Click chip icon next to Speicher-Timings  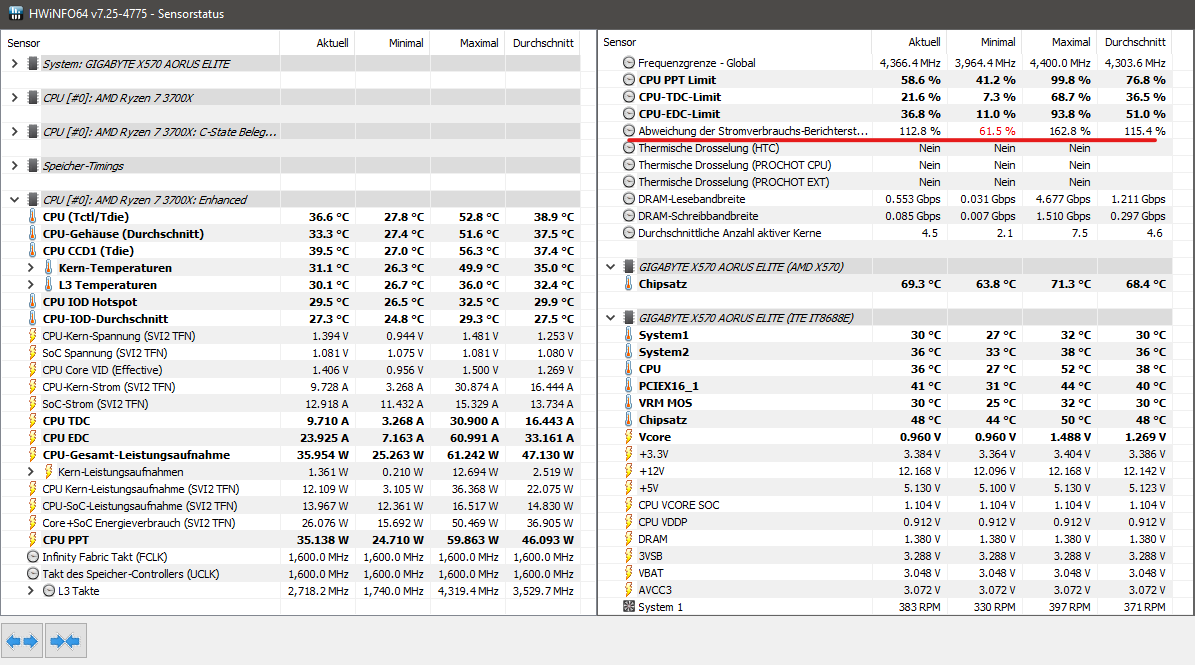point(33,165)
